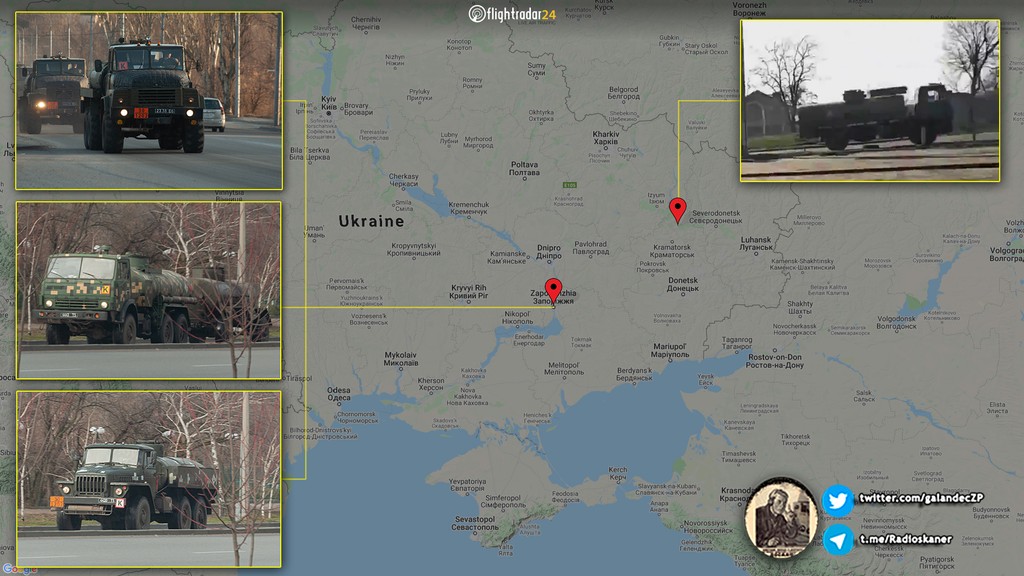Click the Donetsk city label
1024x576 pixels.
(683, 284)
